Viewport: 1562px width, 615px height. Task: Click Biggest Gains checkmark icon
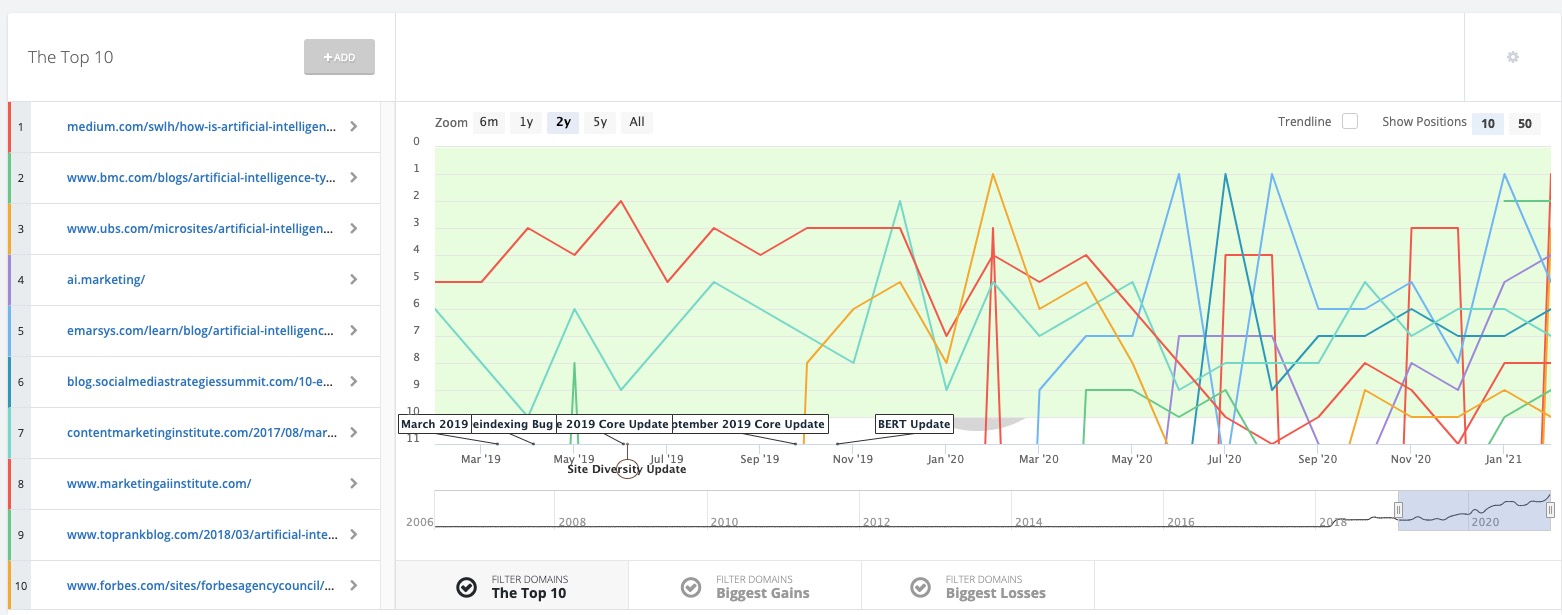click(x=690, y=587)
